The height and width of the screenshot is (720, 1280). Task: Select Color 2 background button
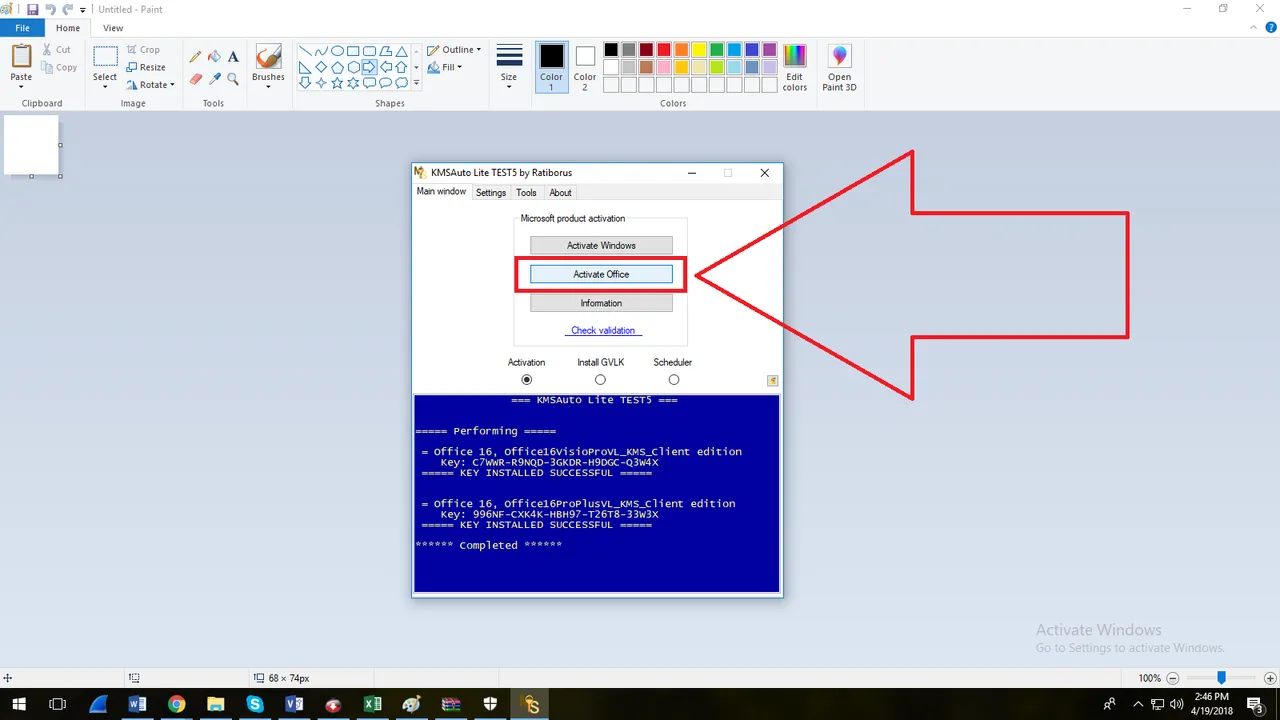585,67
